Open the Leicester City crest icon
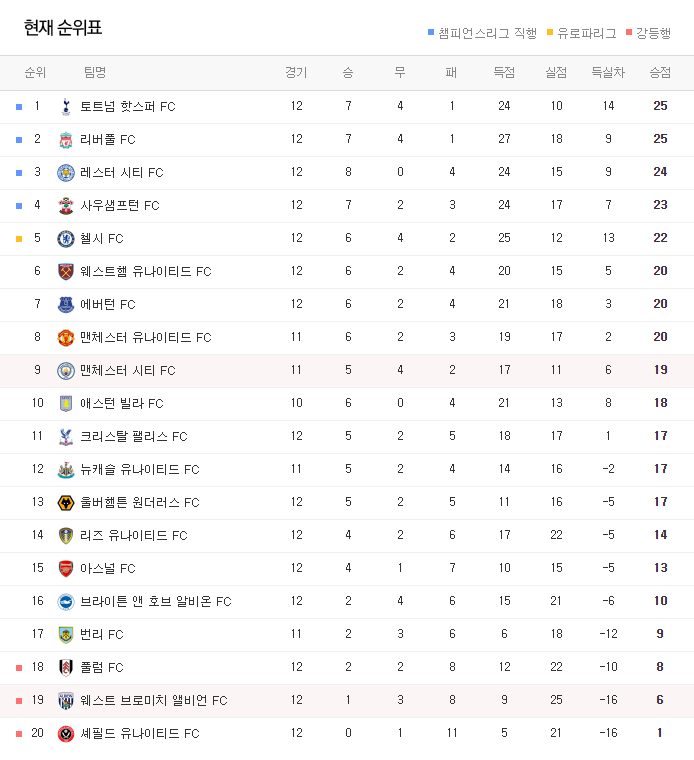This screenshot has height=760, width=694. pyautogui.click(x=66, y=173)
